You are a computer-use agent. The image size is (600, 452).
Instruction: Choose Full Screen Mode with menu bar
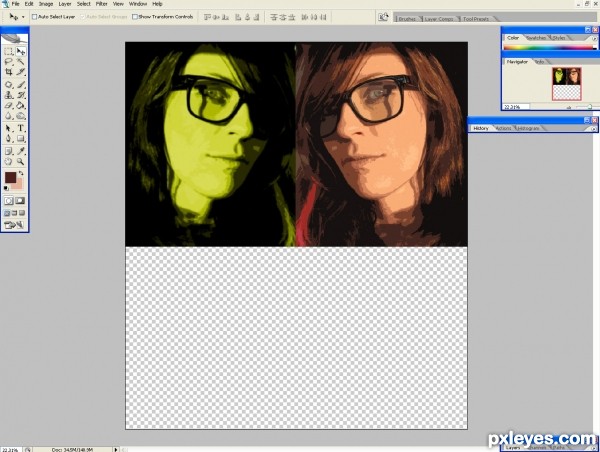click(15, 213)
